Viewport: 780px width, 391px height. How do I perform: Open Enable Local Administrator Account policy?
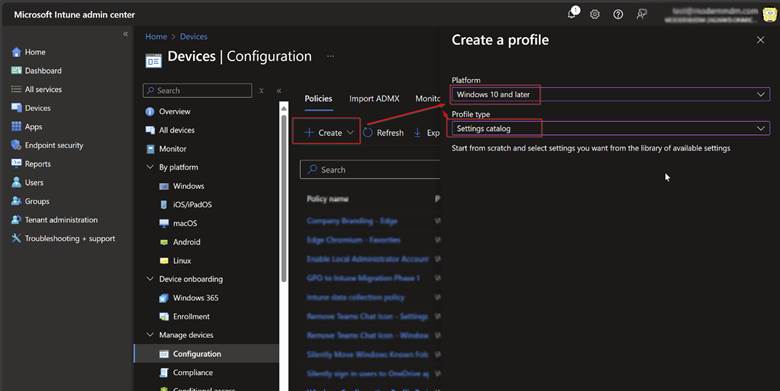coord(368,259)
